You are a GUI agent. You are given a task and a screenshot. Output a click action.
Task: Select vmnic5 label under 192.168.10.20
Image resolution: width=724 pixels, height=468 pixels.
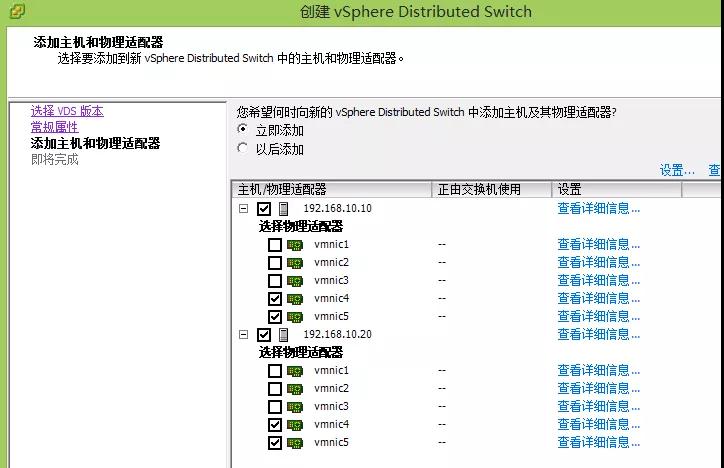pos(332,443)
